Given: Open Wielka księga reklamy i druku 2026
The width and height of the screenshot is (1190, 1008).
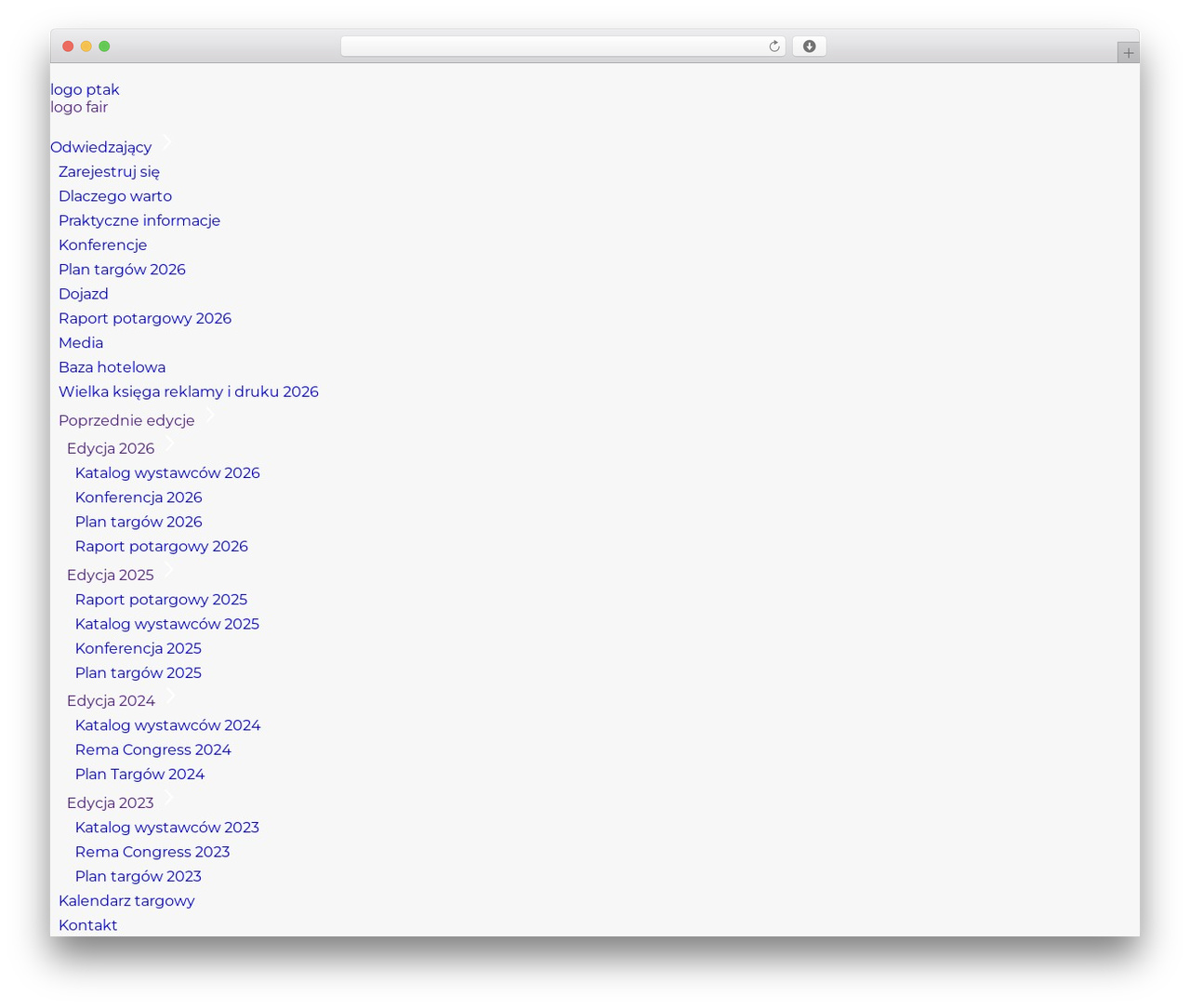Looking at the screenshot, I should coord(189,391).
